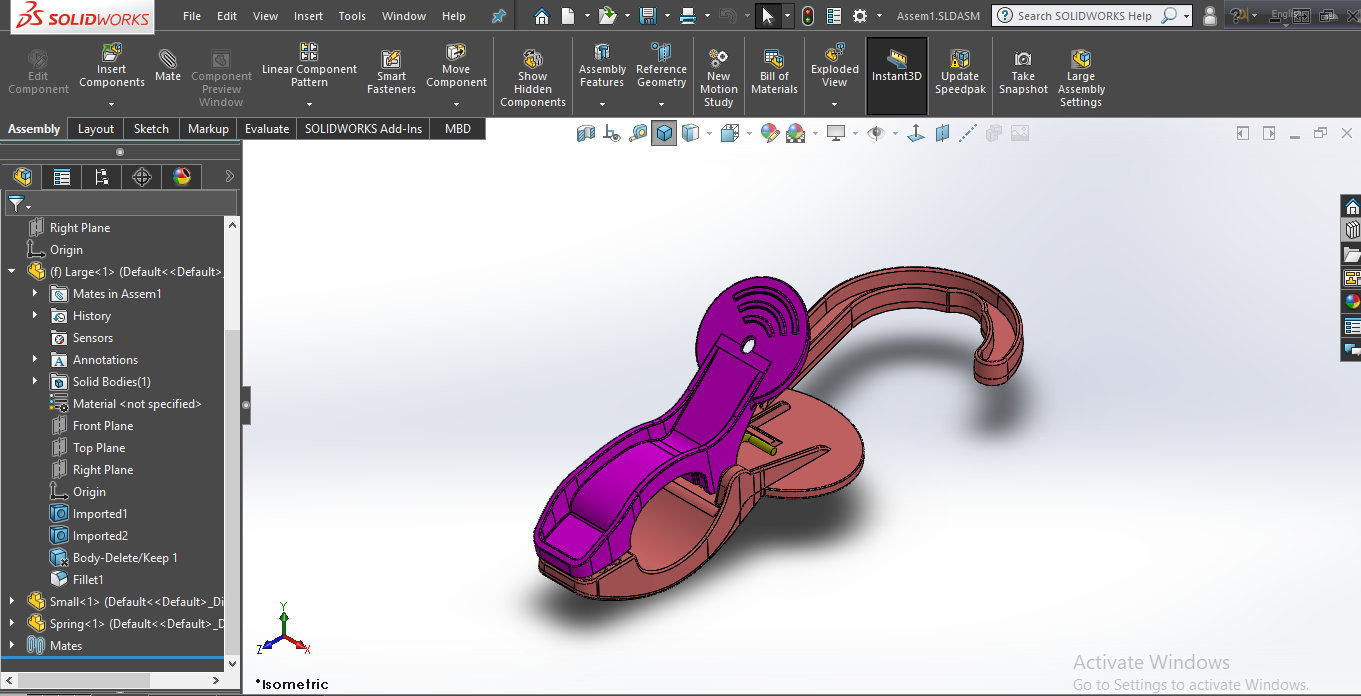Click the Open document folder icon
1361x696 pixels.
607,16
